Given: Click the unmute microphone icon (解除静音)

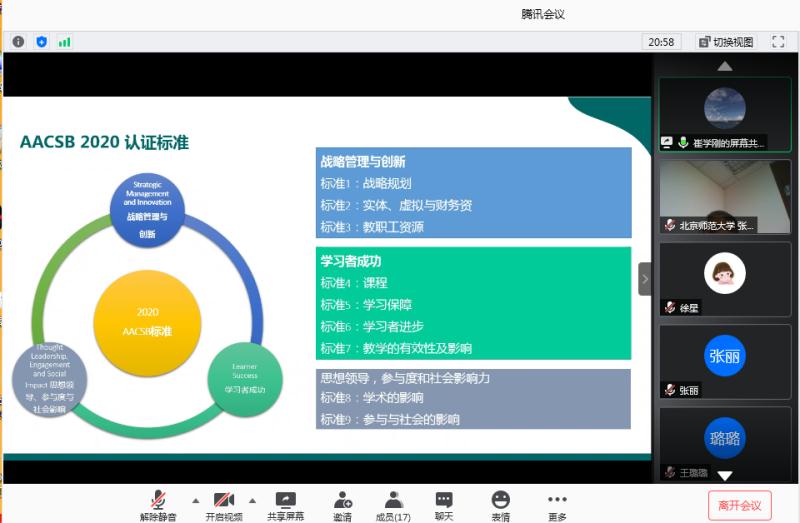Looking at the screenshot, I should click(x=158, y=500).
